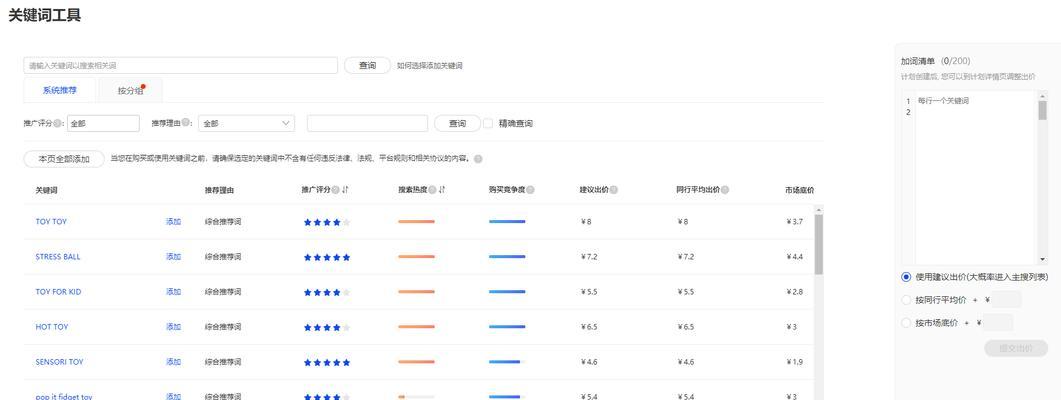
Task: Click help icon beside 推荐理由 filter label
Action: [185, 123]
